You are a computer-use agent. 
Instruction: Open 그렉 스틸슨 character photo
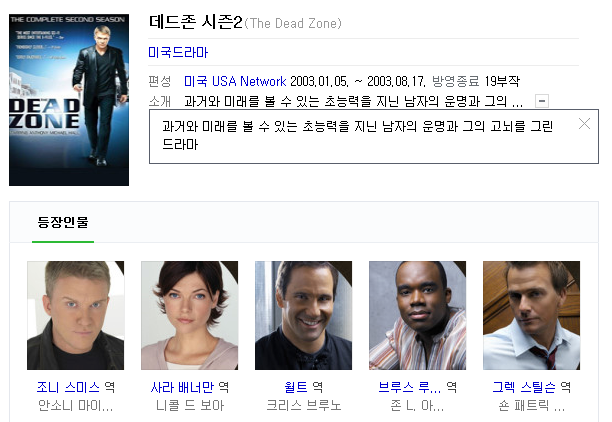532,315
